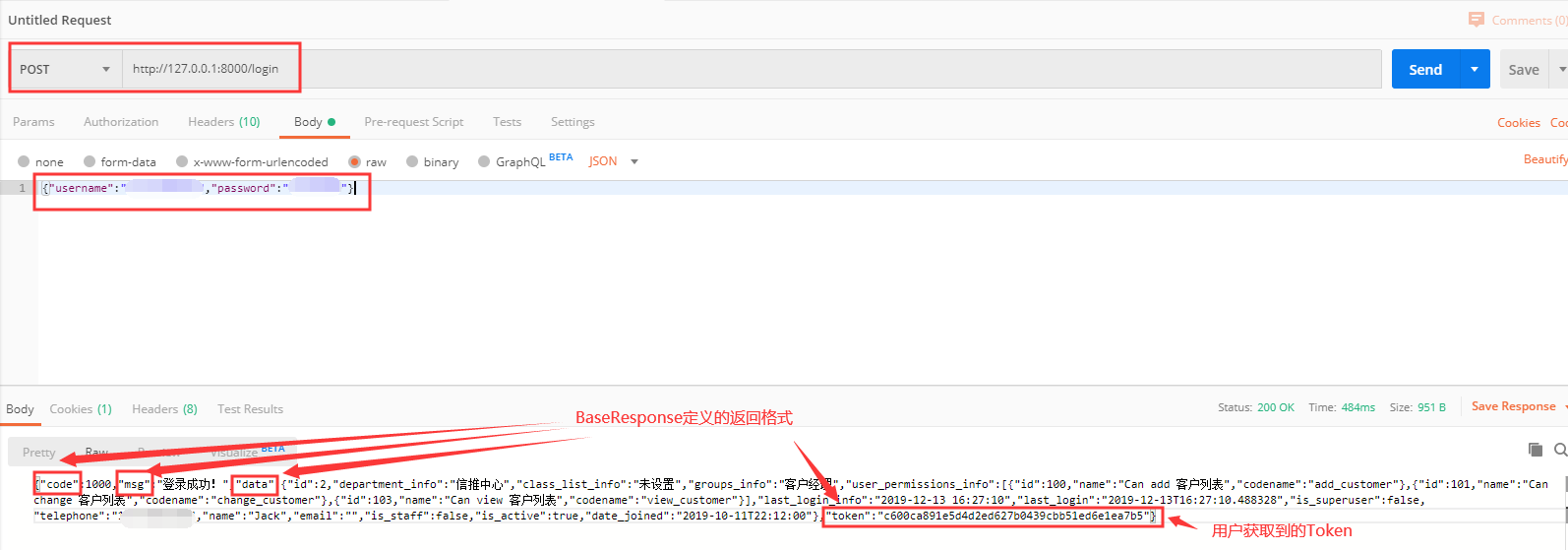The width and height of the screenshot is (1568, 550).
Task: Switch to the Params tab
Action: pos(33,122)
